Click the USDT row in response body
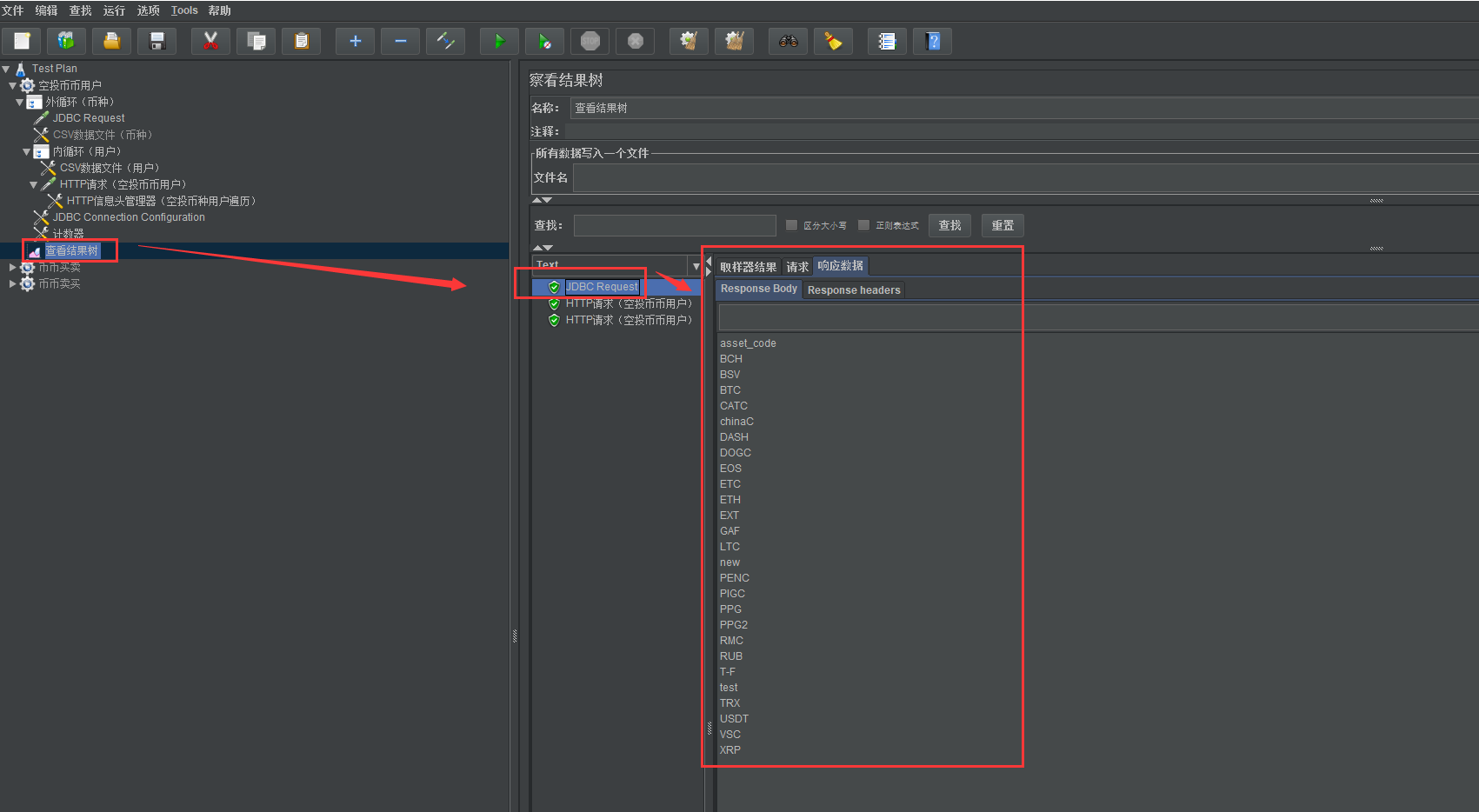The image size is (1479, 812). click(734, 719)
